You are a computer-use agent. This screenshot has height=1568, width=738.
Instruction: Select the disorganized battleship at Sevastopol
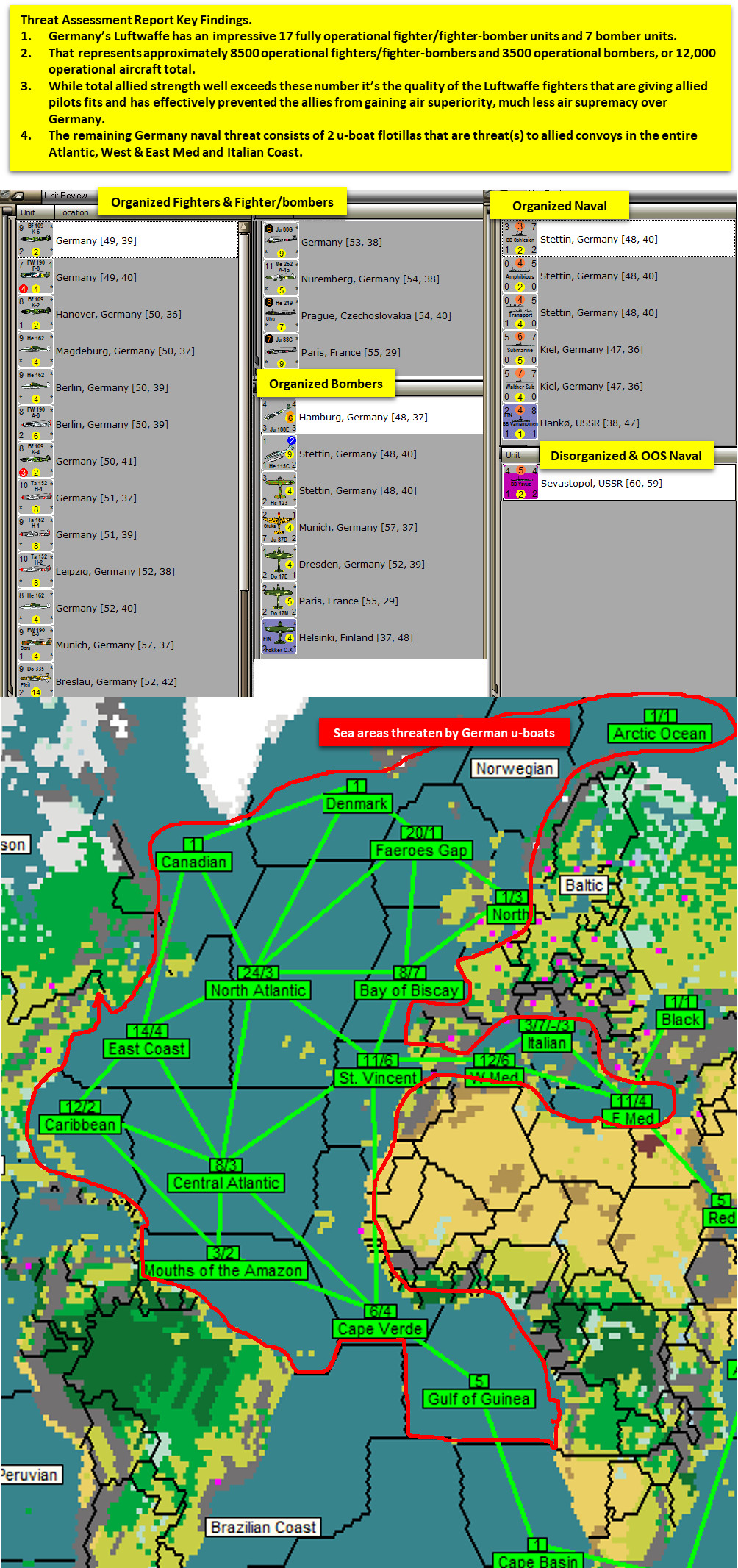click(520, 482)
